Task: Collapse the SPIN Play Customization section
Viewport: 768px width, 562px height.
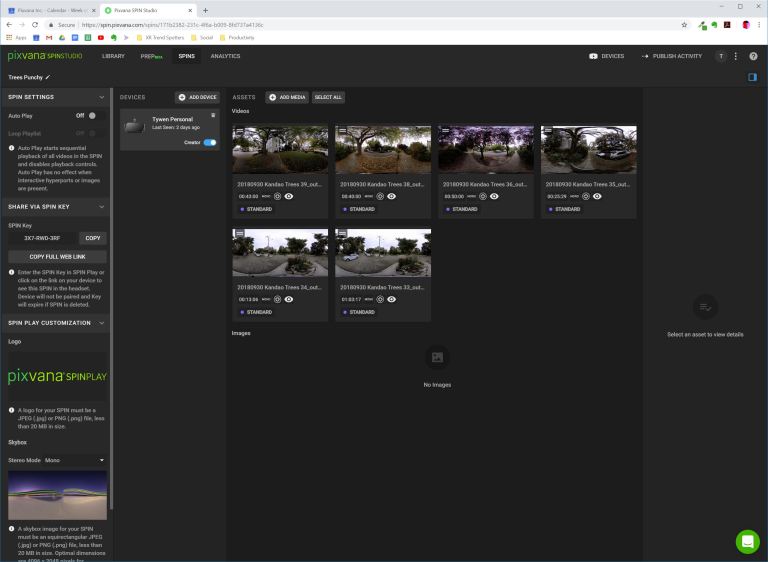Action: tap(101, 323)
